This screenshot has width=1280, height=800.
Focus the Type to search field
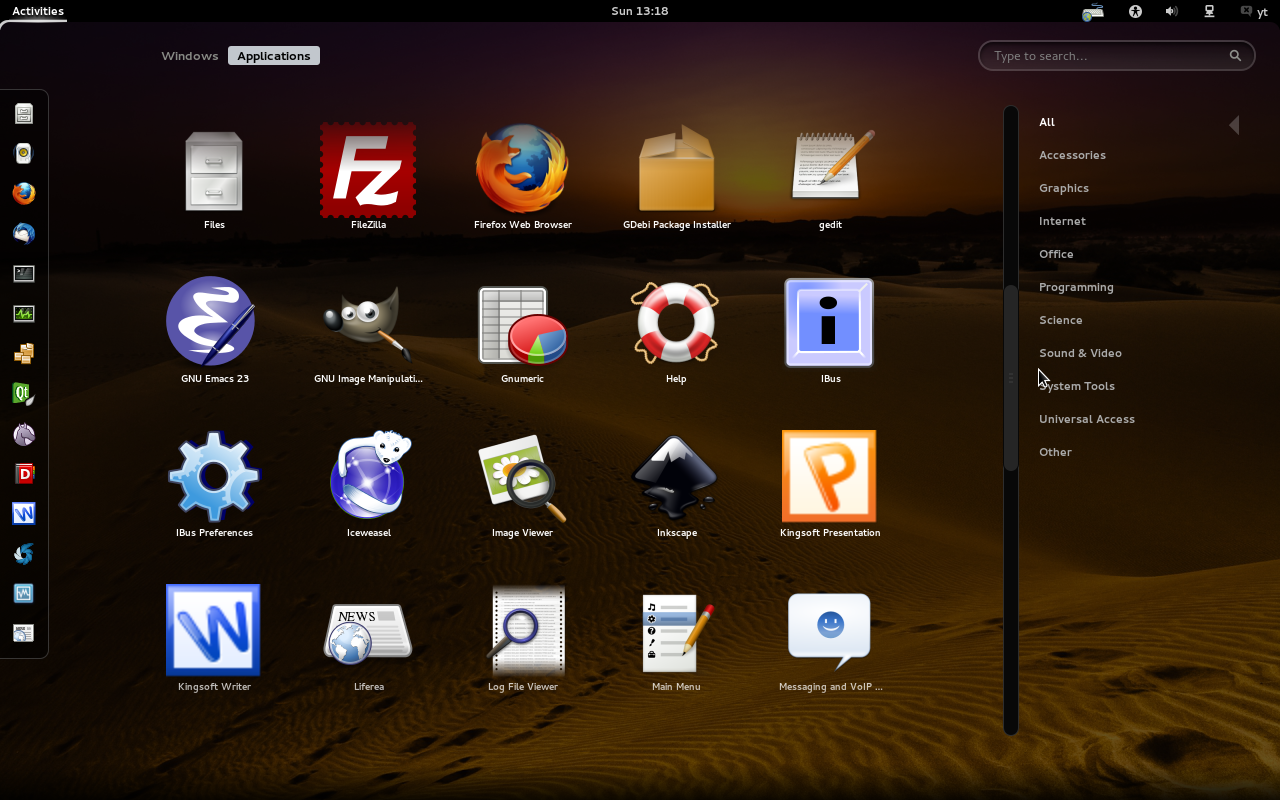coord(1116,56)
